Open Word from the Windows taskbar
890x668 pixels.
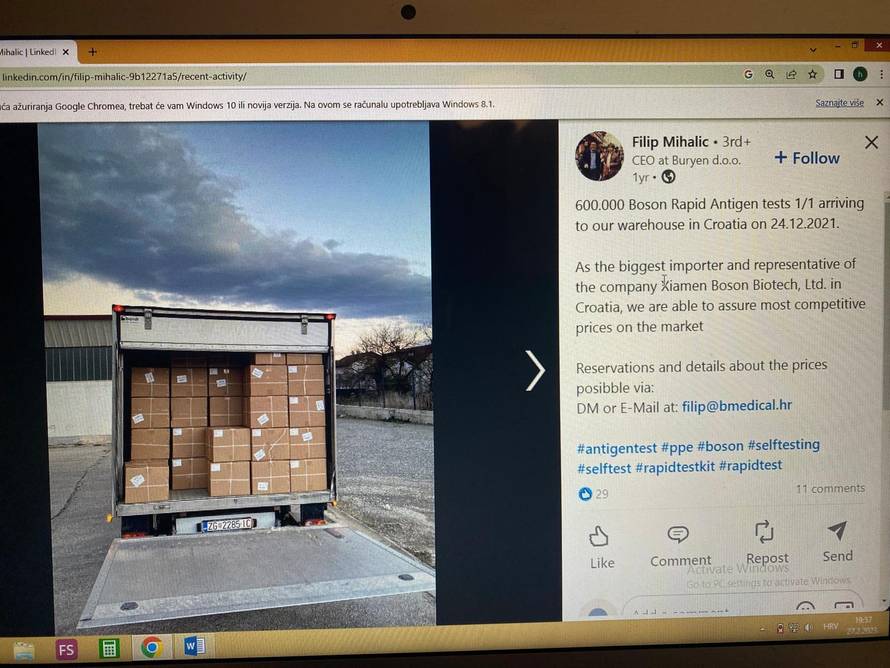tap(194, 646)
